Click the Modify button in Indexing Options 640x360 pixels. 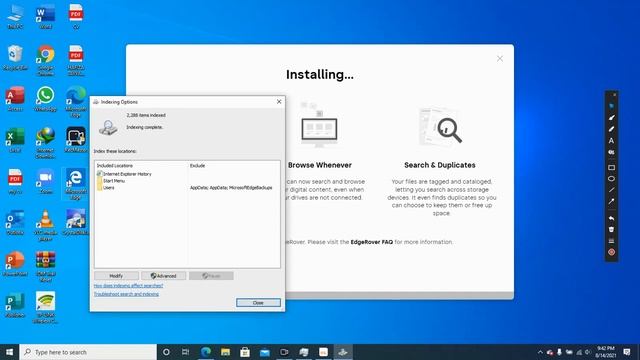(116, 276)
